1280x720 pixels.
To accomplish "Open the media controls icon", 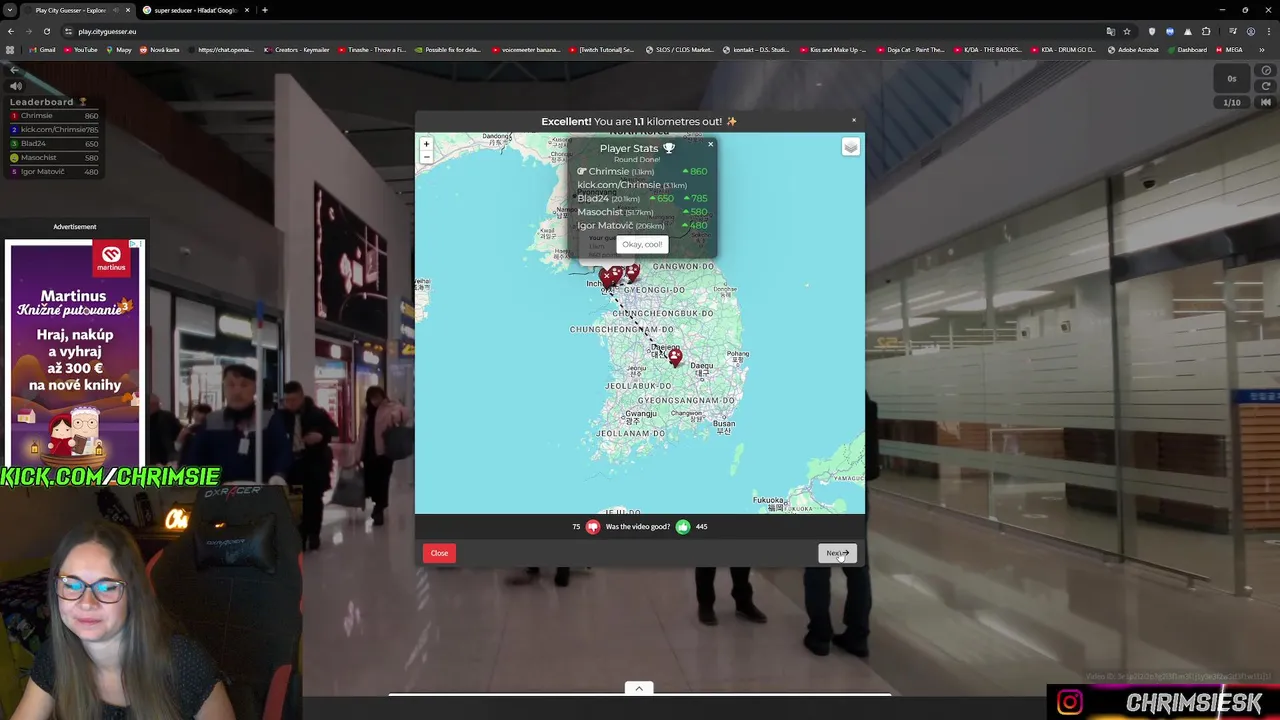I will click(x=1232, y=31).
